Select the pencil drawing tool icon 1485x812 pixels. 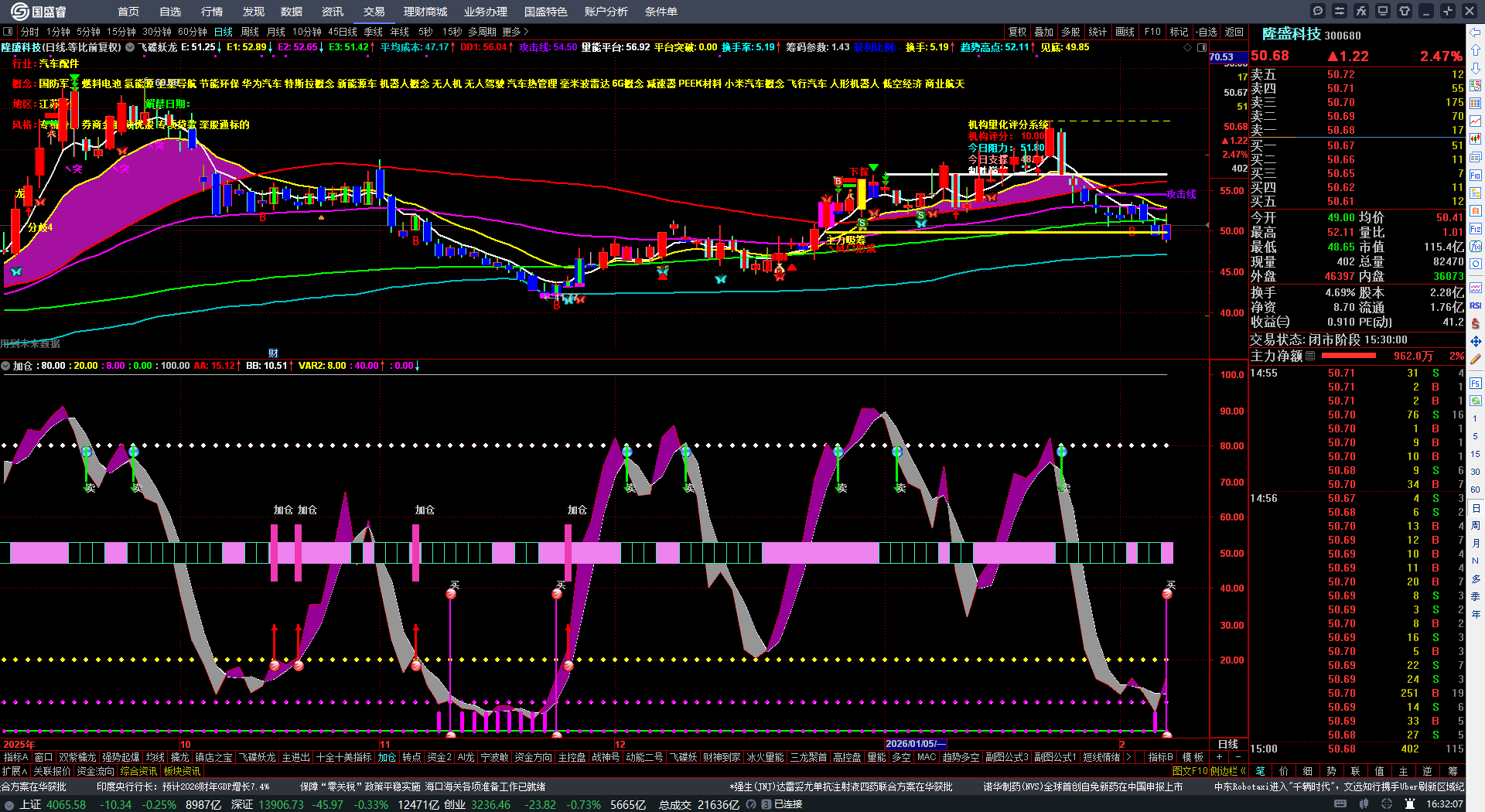[x=1476, y=359]
